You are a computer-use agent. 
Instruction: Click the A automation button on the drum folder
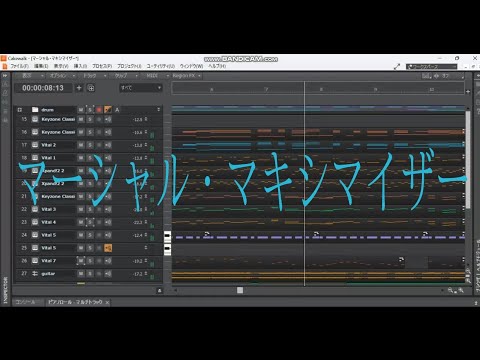[117, 110]
